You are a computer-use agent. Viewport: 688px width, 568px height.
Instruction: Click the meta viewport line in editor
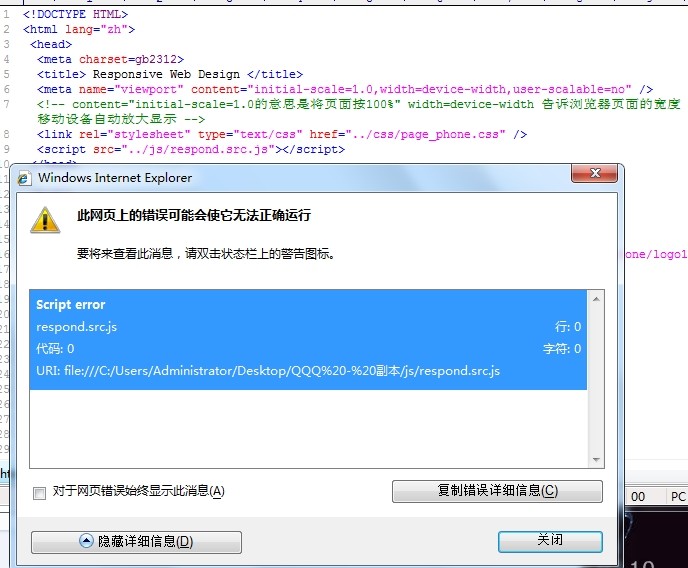tap(345, 89)
